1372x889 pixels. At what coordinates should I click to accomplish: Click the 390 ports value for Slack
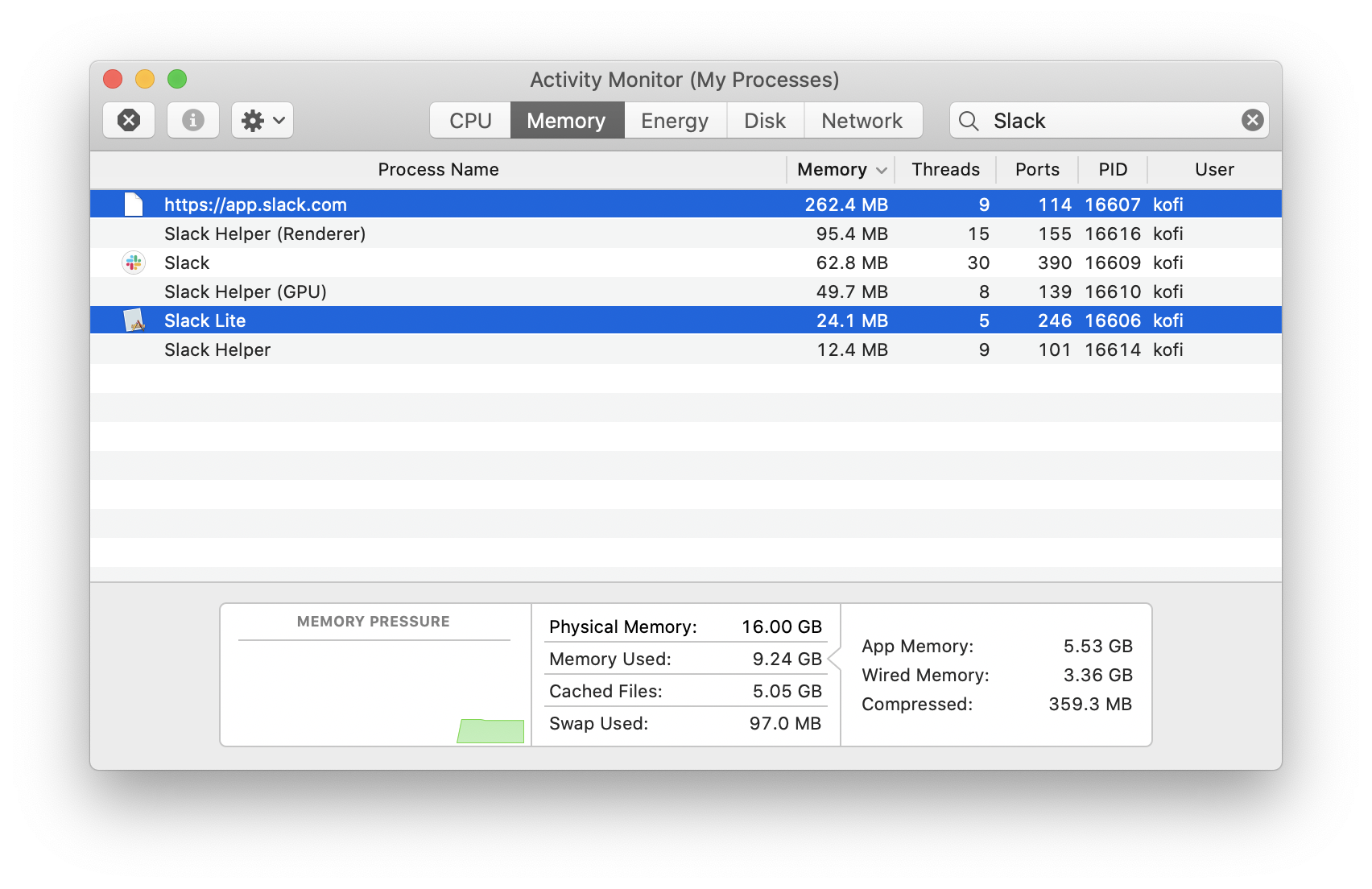[1055, 263]
